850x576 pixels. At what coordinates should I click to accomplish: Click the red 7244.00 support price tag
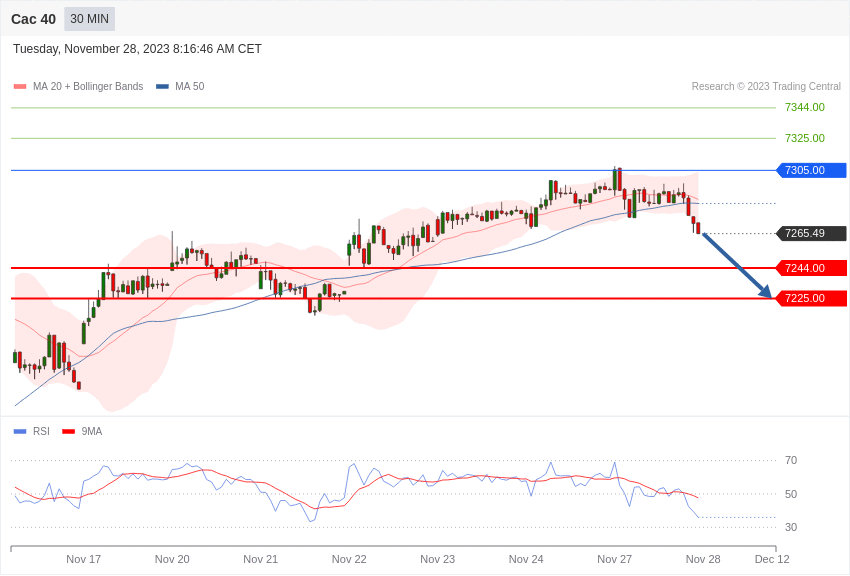point(812,268)
